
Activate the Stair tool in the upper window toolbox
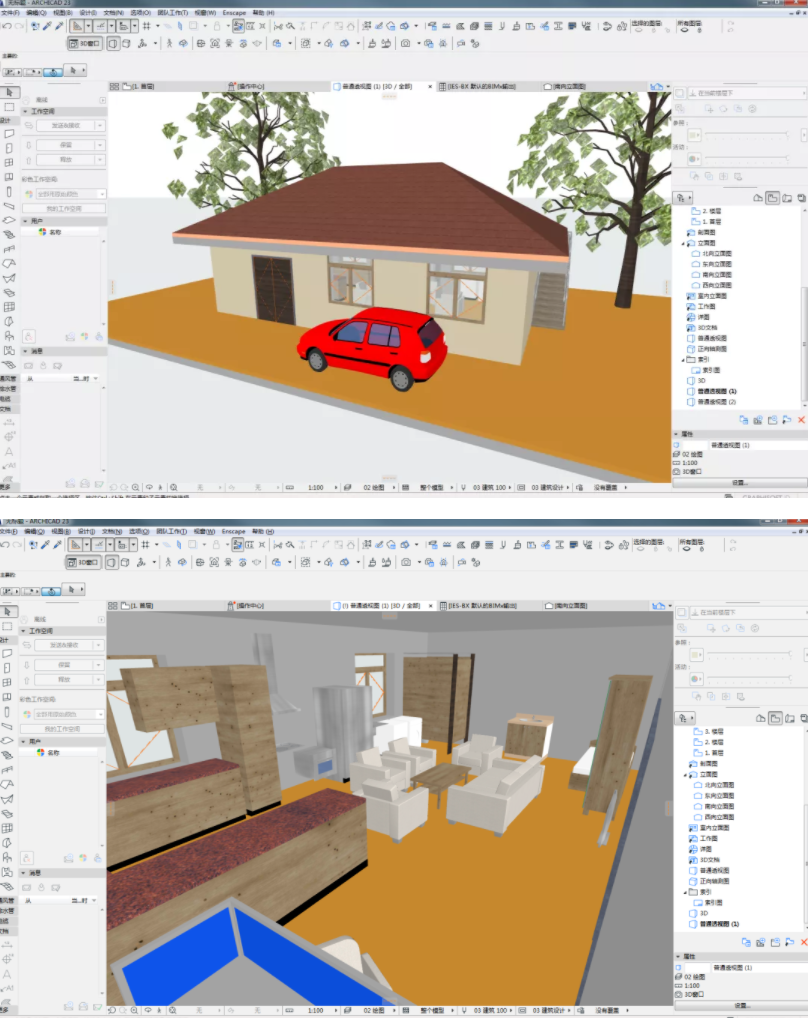9,234
